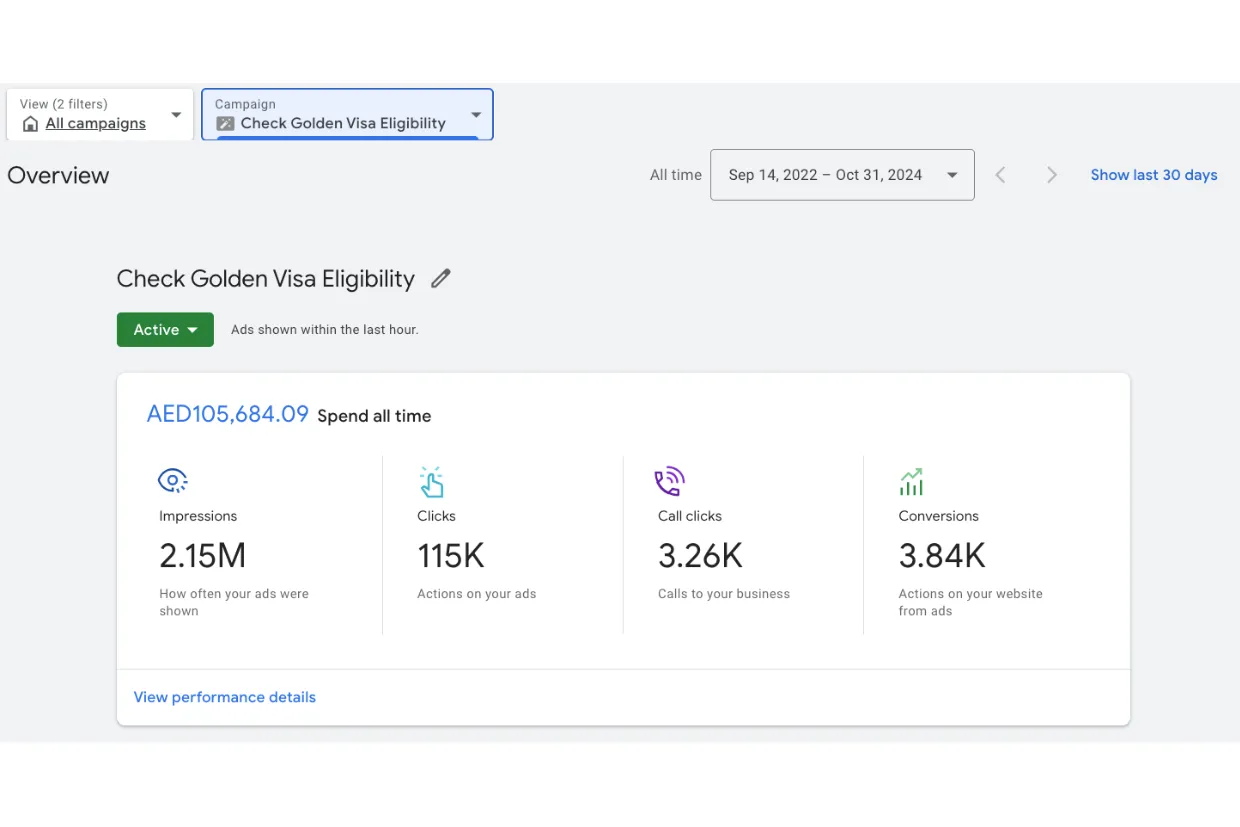Image resolution: width=1240 pixels, height=827 pixels.
Task: Open the Active status dropdown
Action: click(x=165, y=330)
